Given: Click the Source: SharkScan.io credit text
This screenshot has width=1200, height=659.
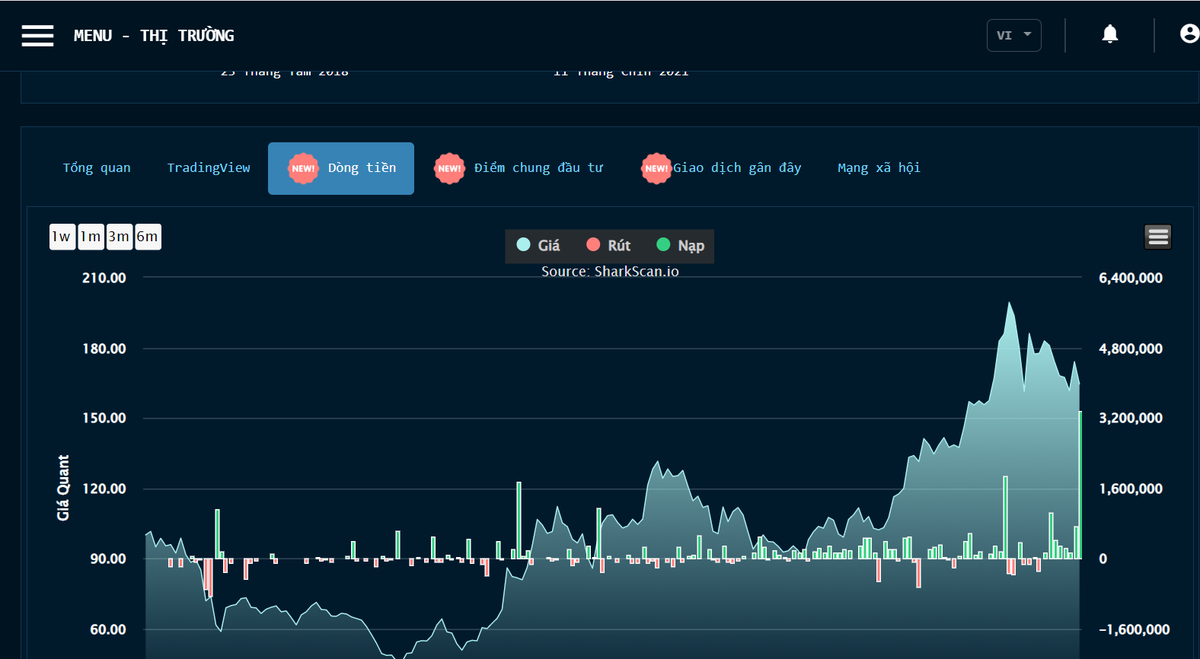Looking at the screenshot, I should point(610,271).
